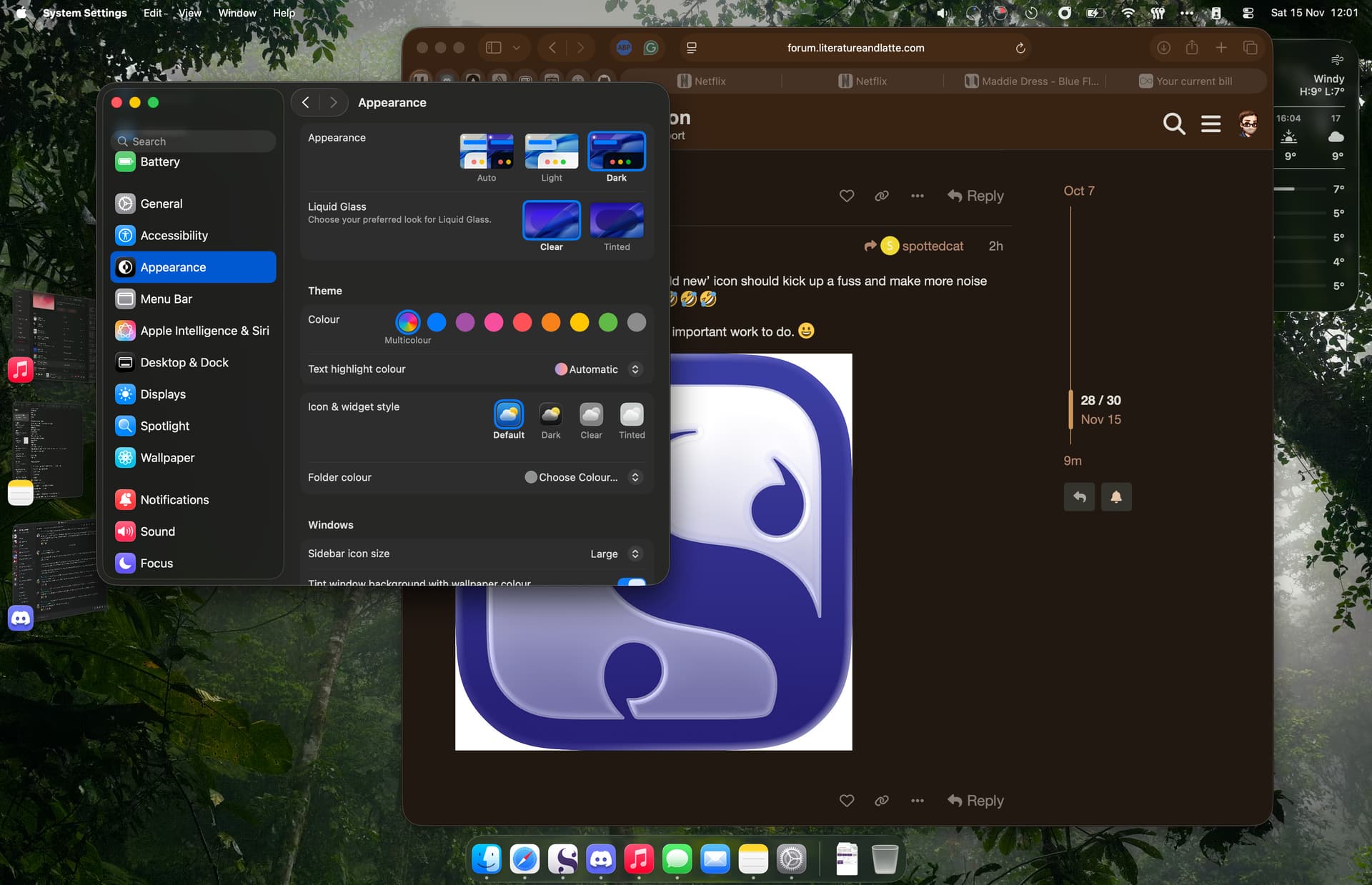Select Dark icon & widget style
The image size is (1372, 885).
point(550,415)
